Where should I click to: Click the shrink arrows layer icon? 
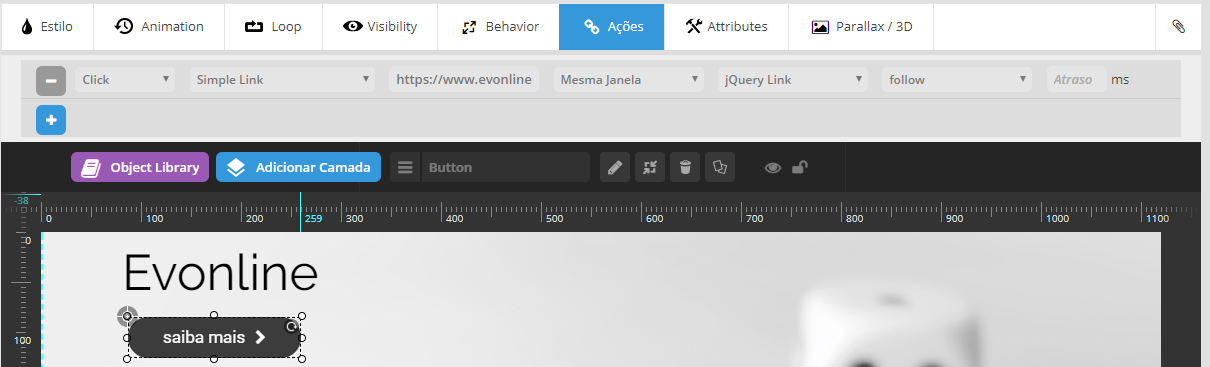point(650,167)
